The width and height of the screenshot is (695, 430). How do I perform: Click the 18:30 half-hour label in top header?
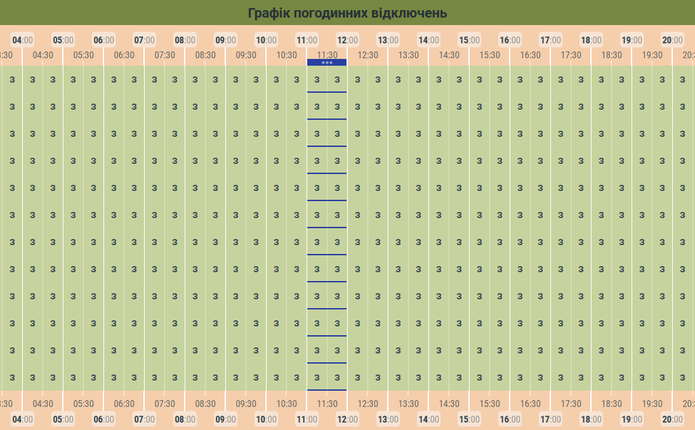(x=611, y=55)
